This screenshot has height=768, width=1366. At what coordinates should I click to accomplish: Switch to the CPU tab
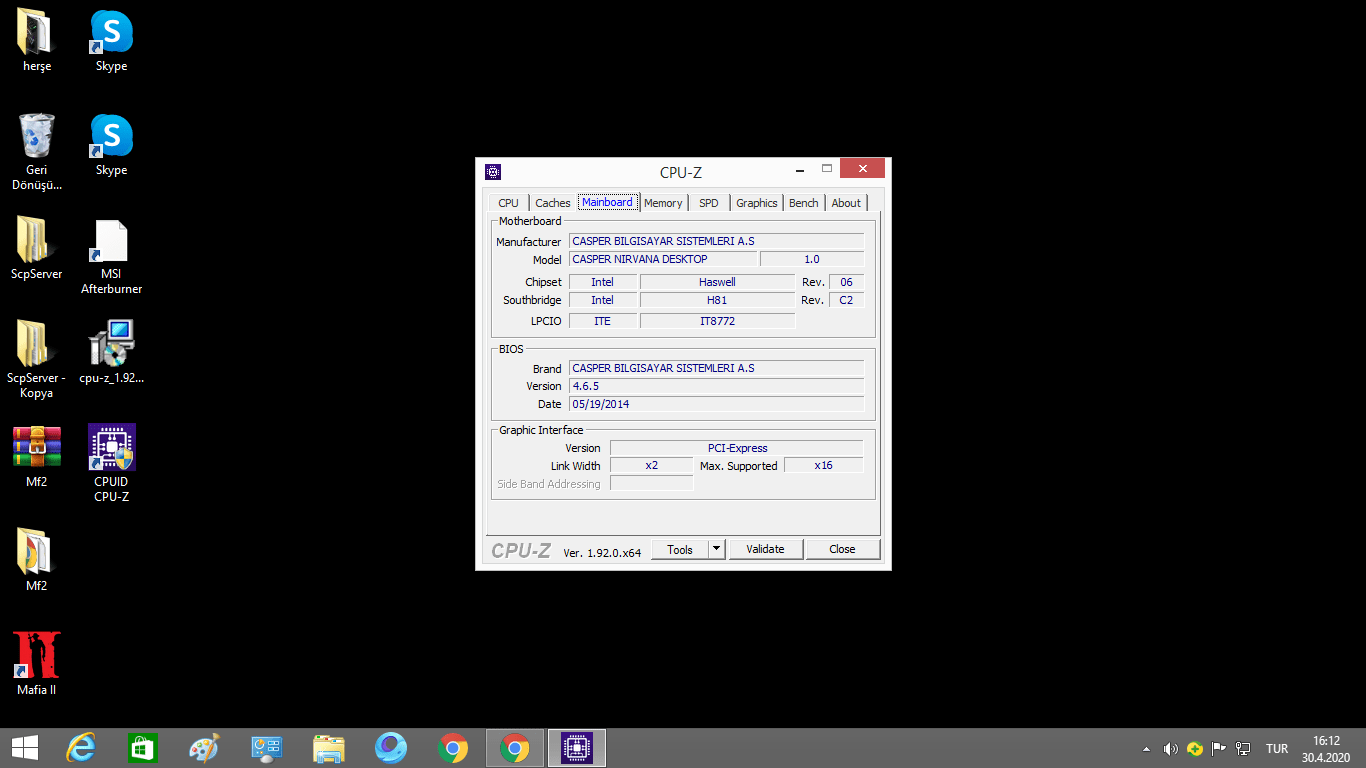point(508,203)
